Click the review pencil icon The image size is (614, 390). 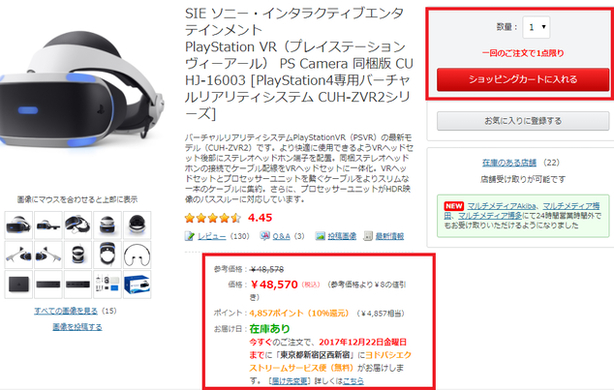[190, 236]
